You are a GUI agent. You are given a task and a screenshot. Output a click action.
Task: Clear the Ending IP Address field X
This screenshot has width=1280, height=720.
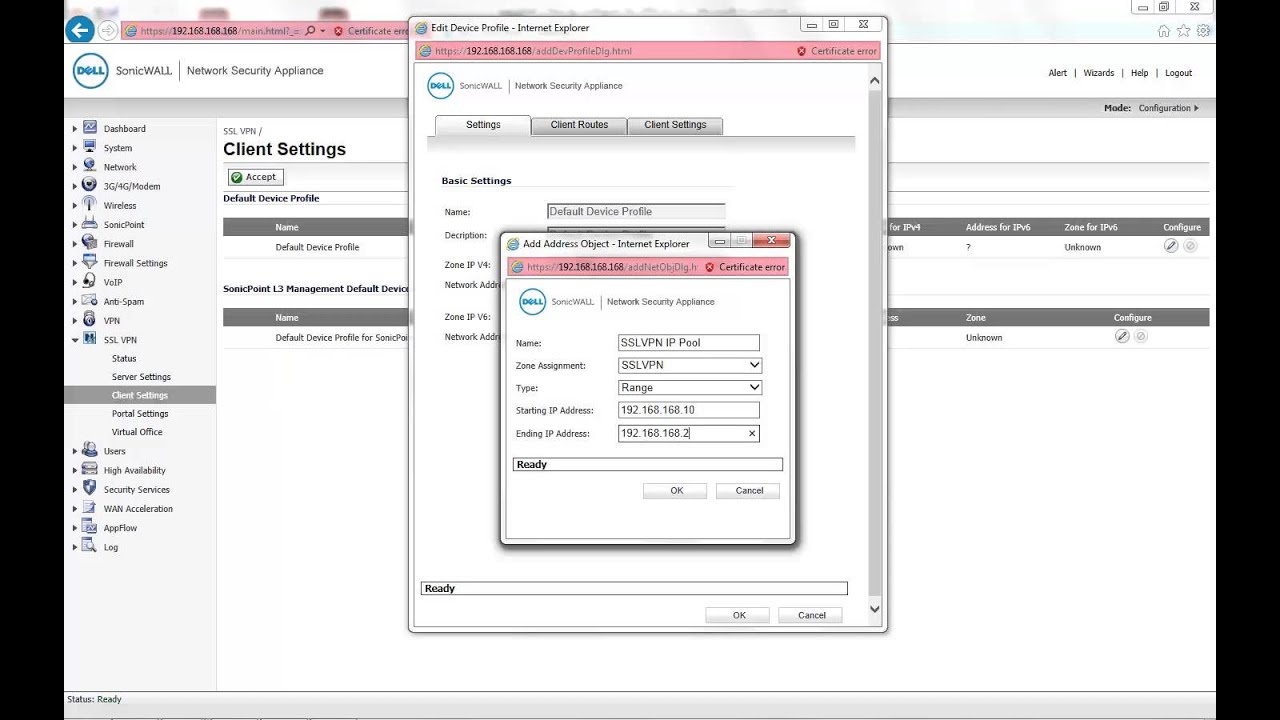pos(752,433)
